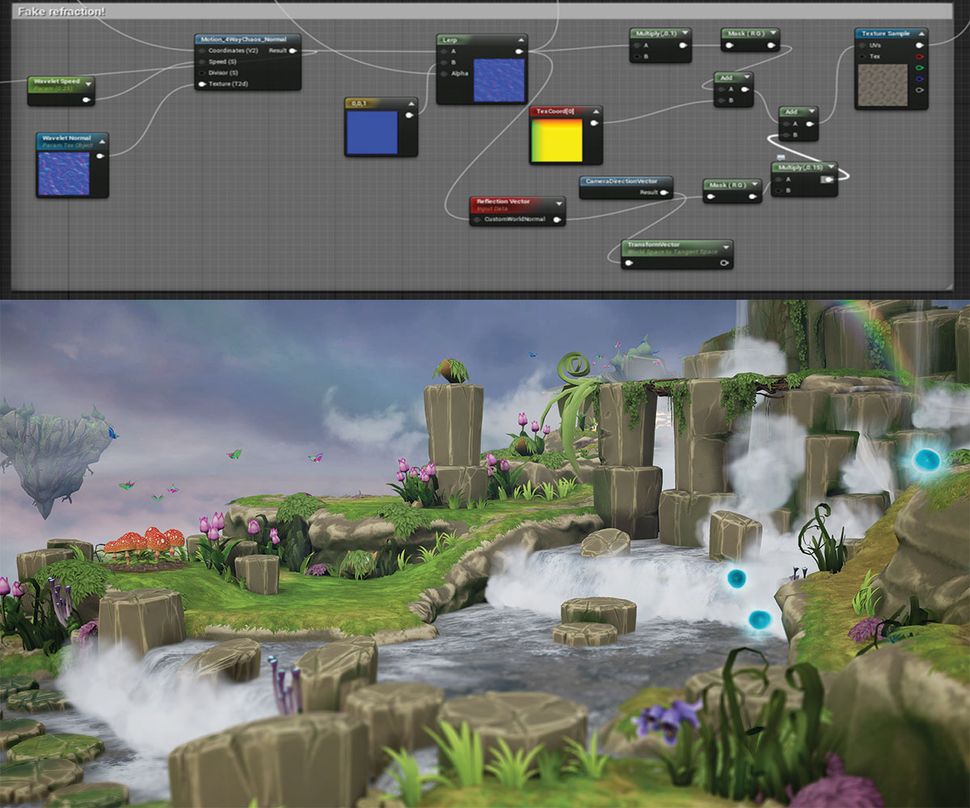Click the Result output pin on CameraDirectionVector
970x808 pixels.
pyautogui.click(x=663, y=192)
